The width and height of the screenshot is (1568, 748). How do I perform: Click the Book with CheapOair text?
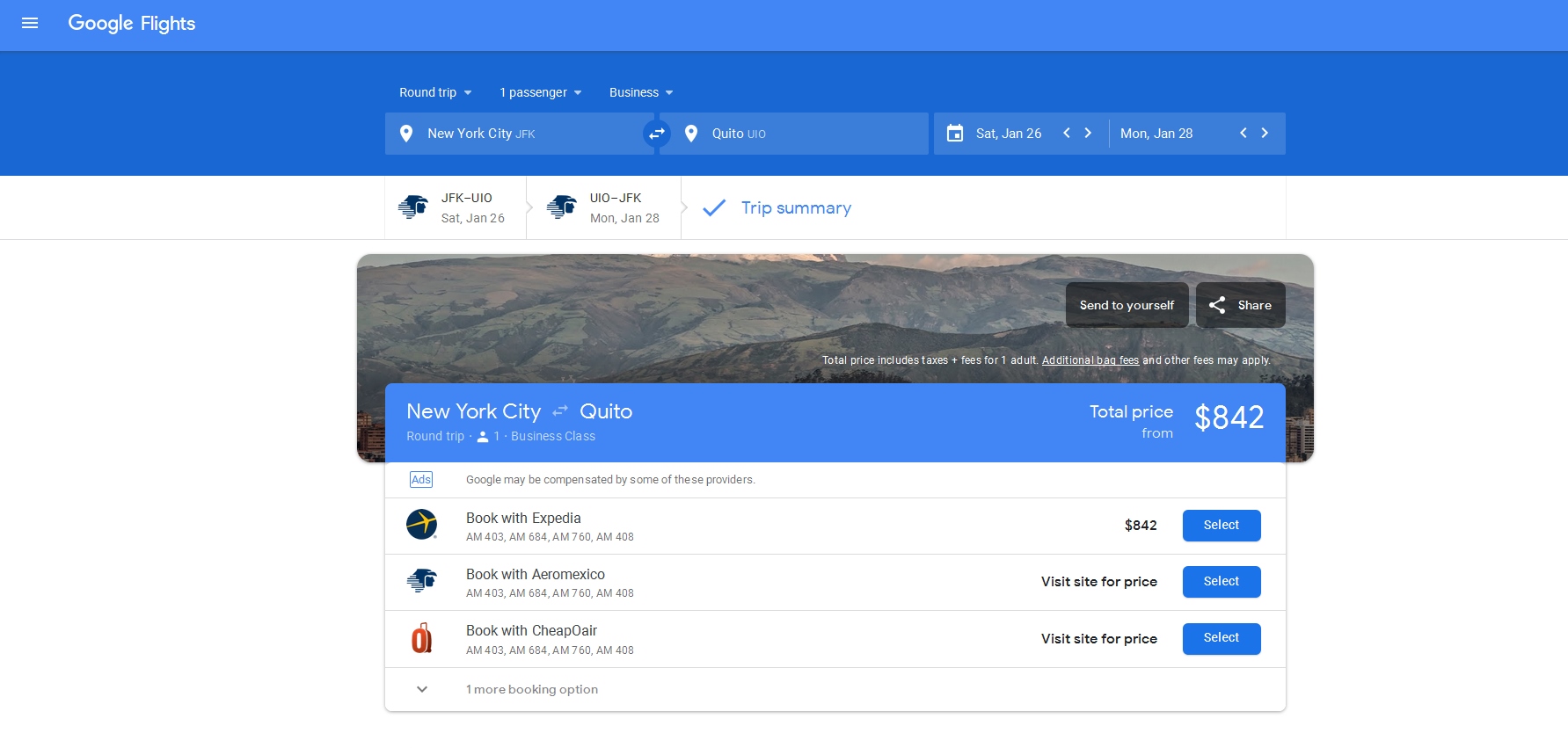(531, 631)
